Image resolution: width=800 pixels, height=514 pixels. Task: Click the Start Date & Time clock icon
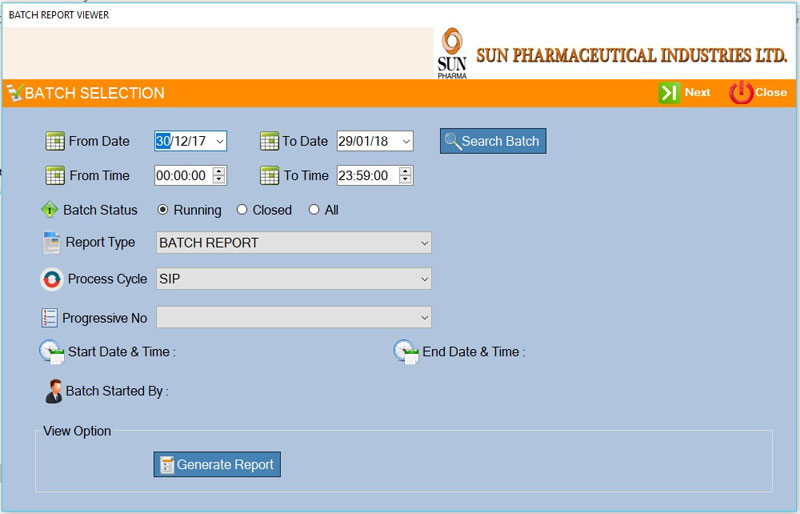[x=52, y=352]
